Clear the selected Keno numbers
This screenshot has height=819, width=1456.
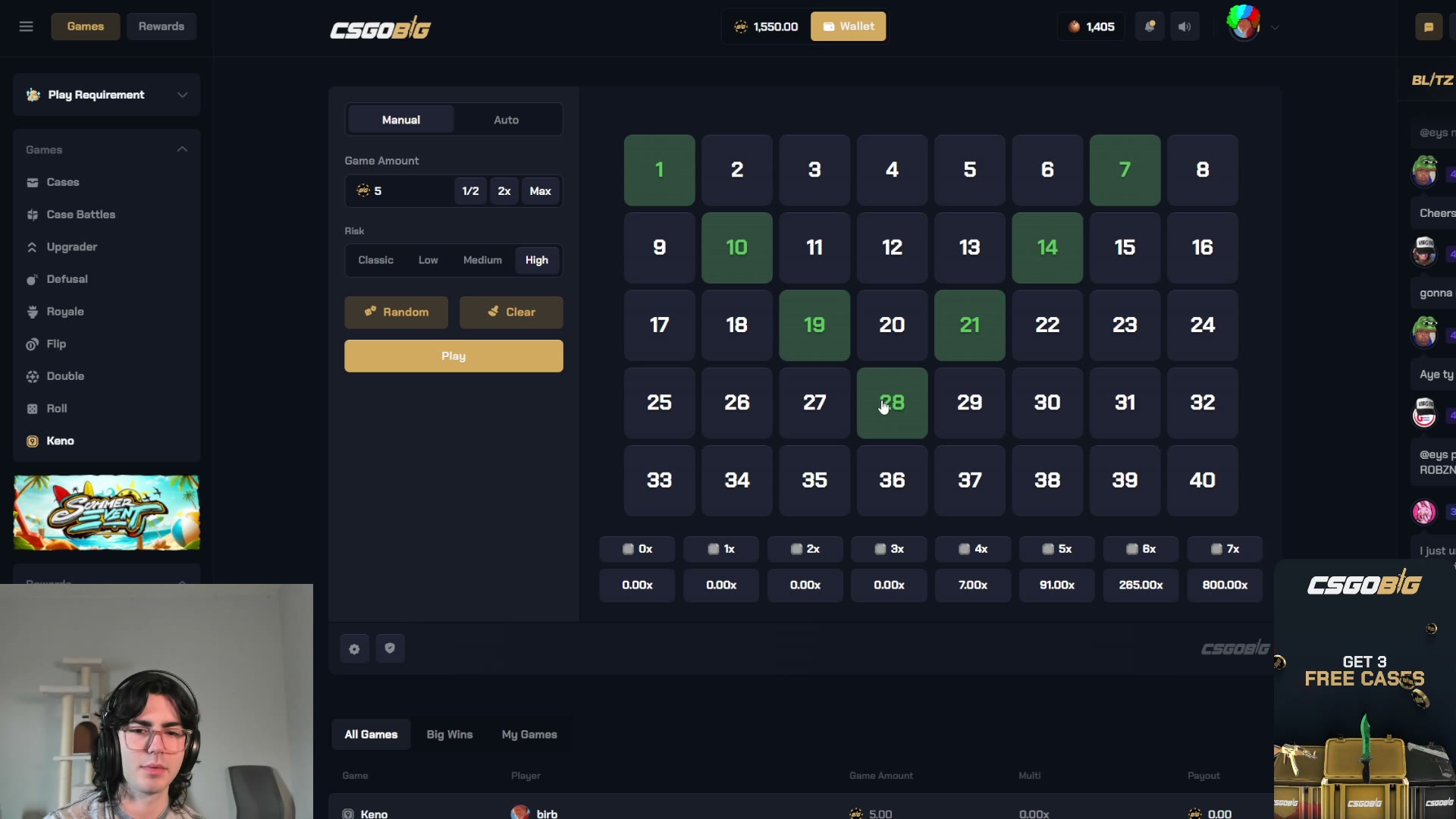click(511, 312)
